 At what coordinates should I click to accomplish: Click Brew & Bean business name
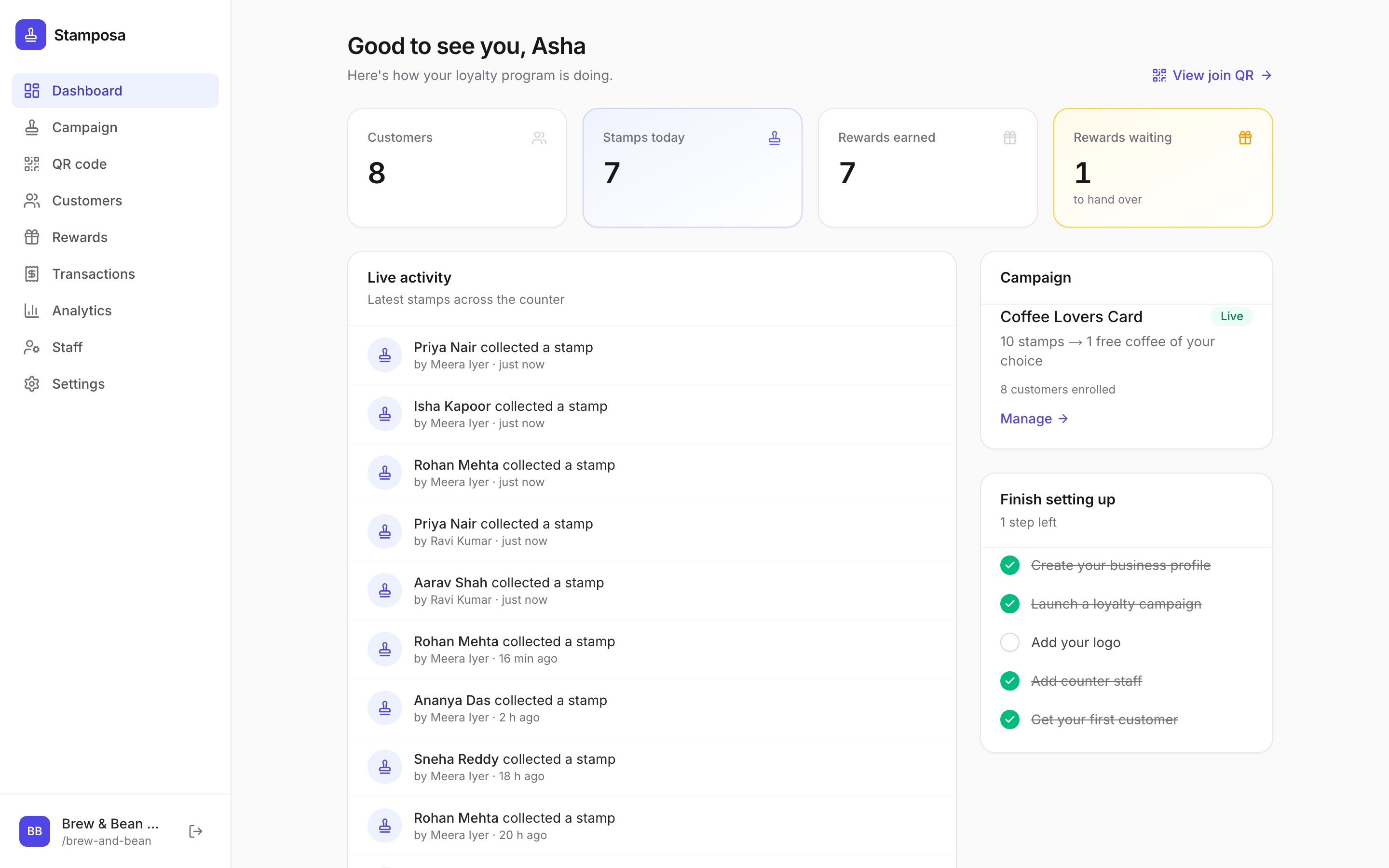coord(110,823)
